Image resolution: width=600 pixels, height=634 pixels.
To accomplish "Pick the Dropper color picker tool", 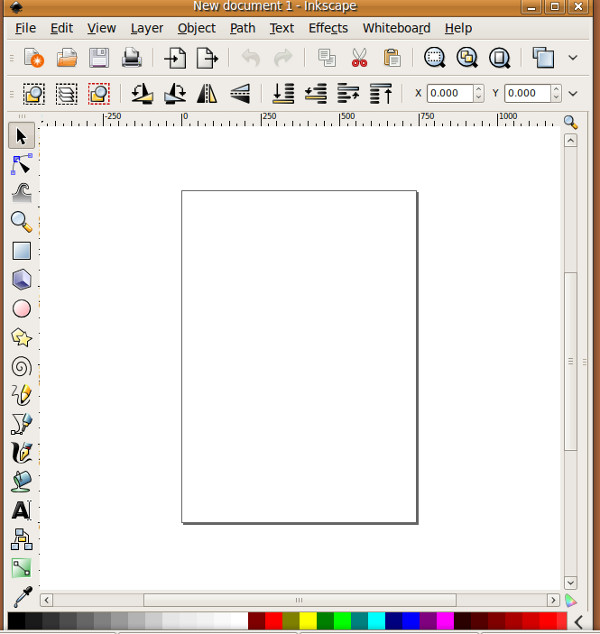I will point(22,597).
